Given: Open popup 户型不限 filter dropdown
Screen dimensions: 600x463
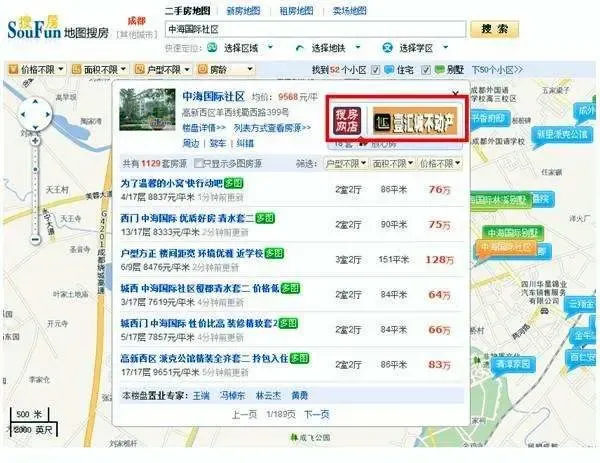Looking at the screenshot, I should (x=346, y=164).
